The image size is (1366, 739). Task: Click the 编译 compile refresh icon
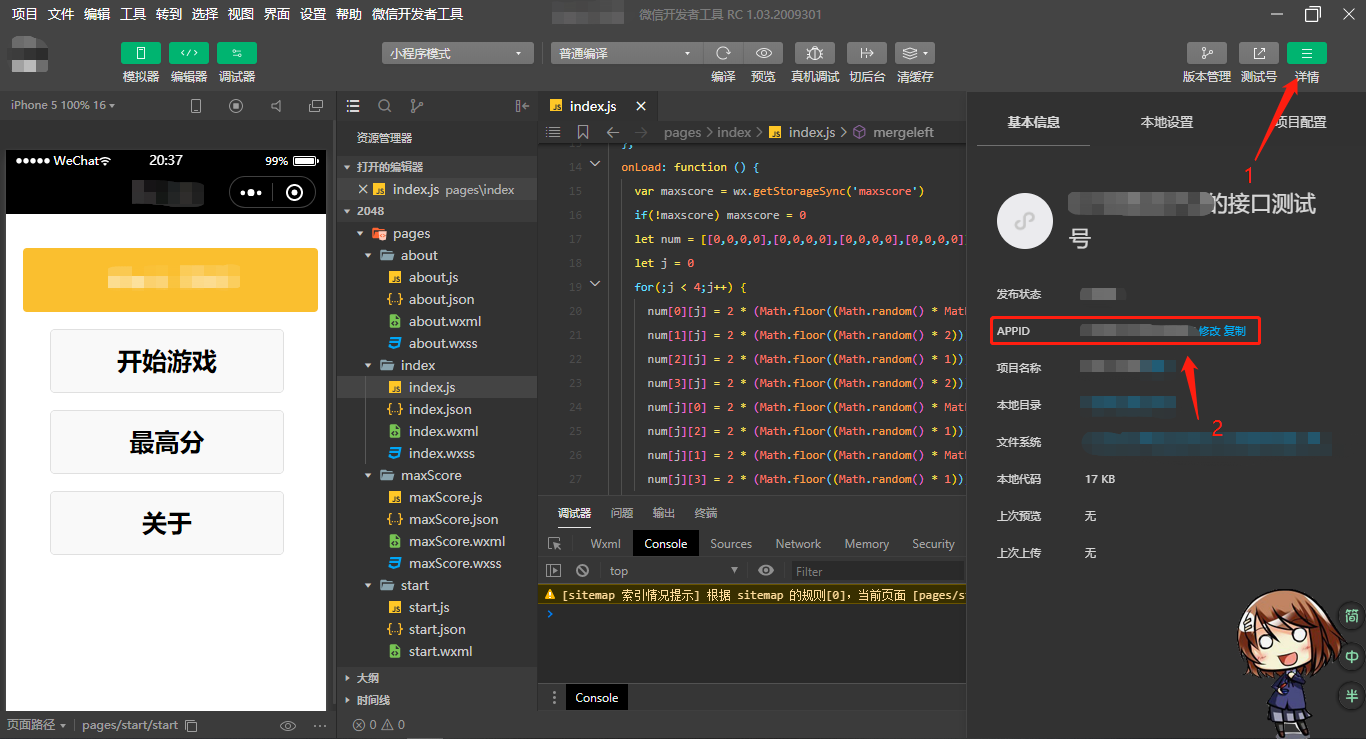[x=723, y=53]
